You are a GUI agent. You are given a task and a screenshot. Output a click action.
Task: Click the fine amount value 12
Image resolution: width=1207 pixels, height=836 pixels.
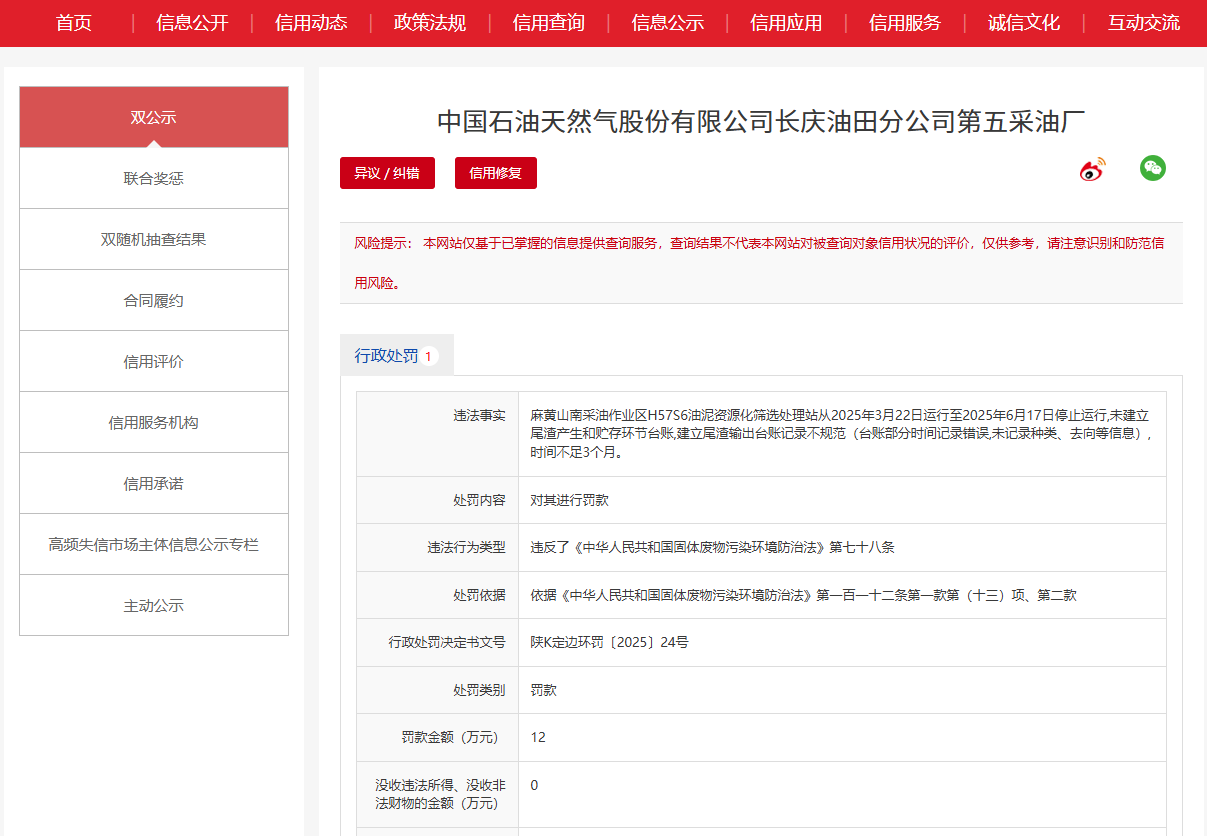point(538,737)
